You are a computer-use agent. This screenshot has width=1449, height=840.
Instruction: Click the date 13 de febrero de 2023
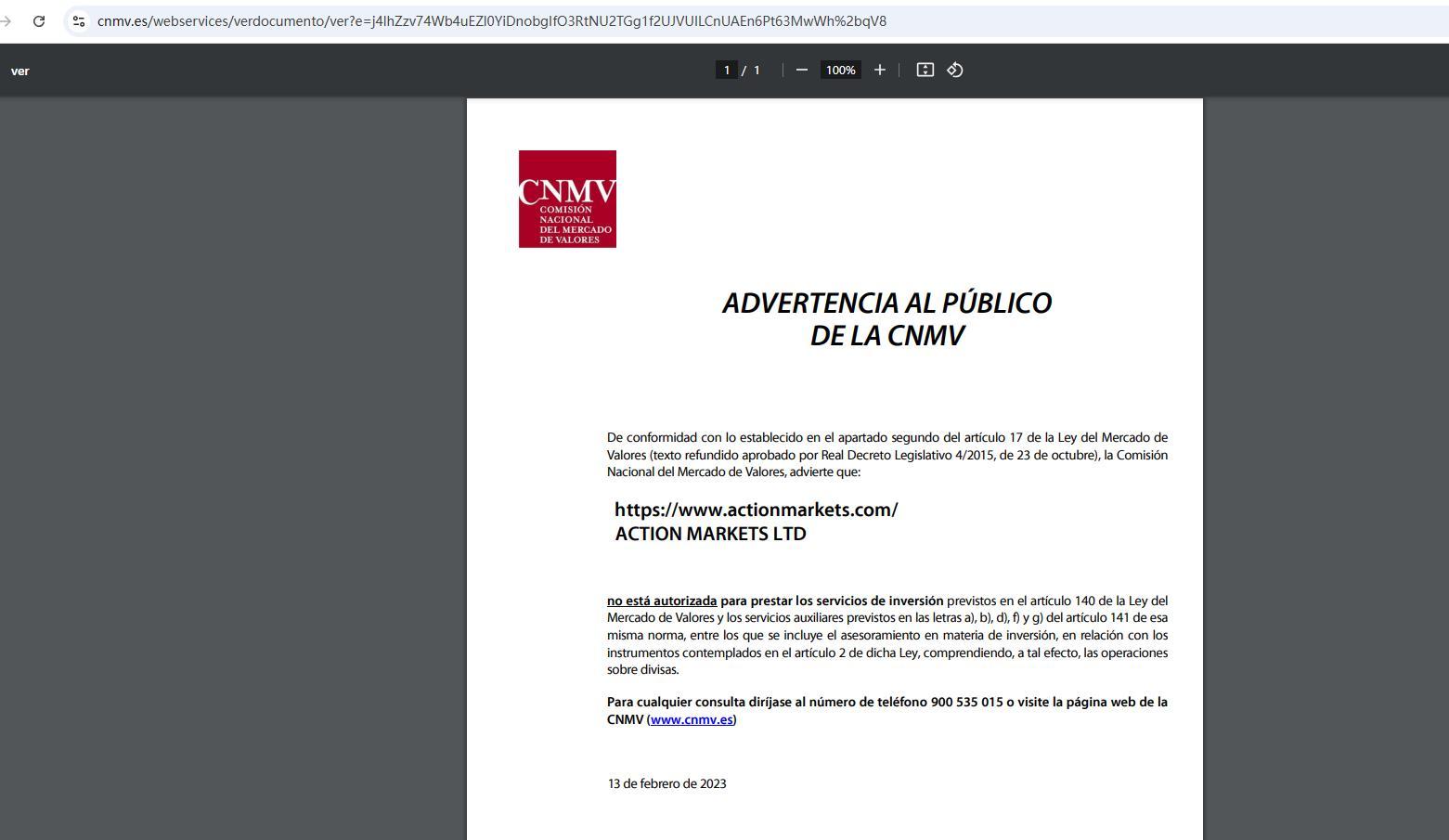coord(666,783)
